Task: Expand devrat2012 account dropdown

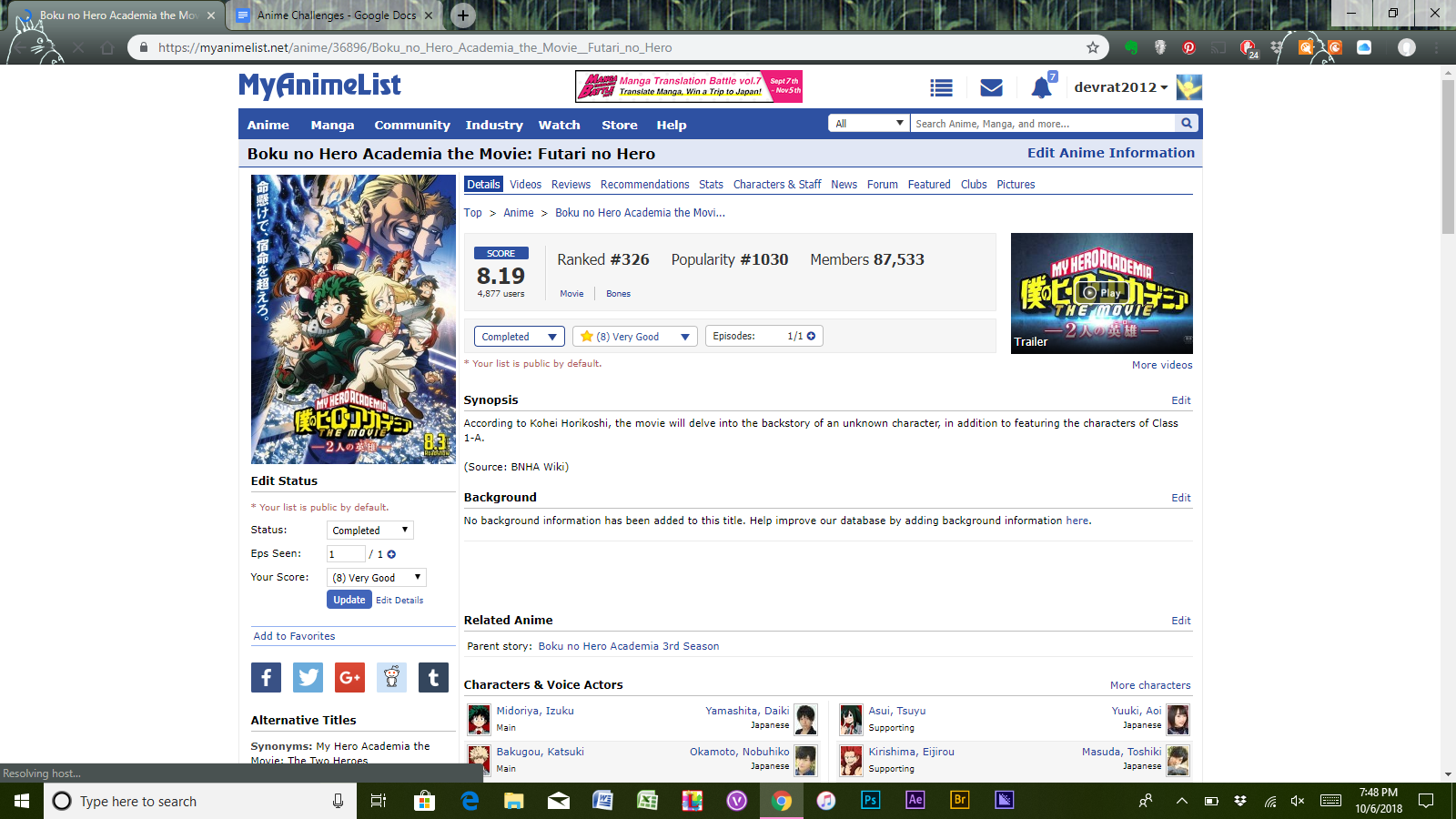Action: [1121, 87]
